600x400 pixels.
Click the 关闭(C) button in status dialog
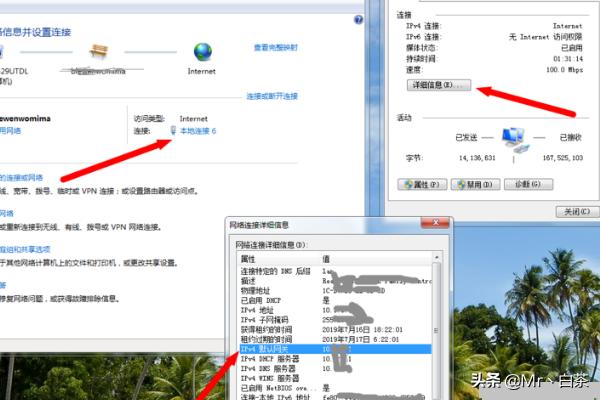(x=577, y=212)
